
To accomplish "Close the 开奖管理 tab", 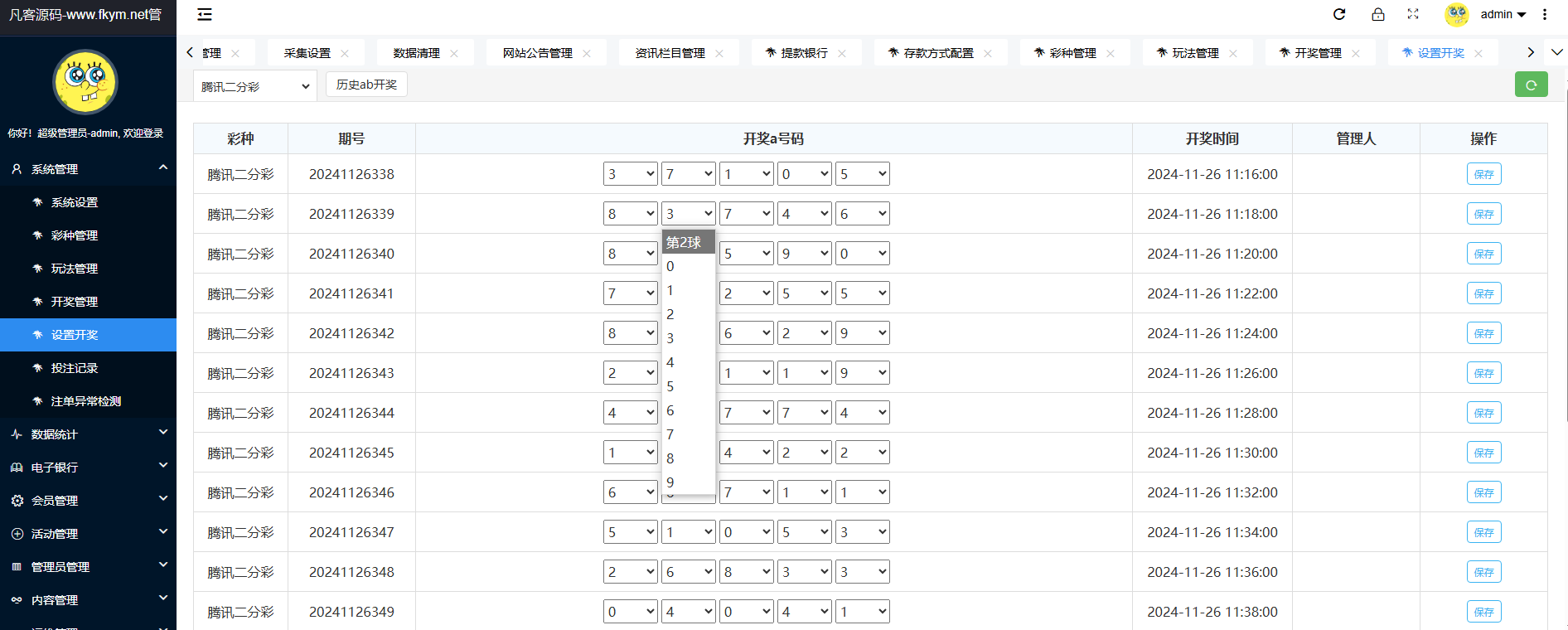I will 1356,53.
